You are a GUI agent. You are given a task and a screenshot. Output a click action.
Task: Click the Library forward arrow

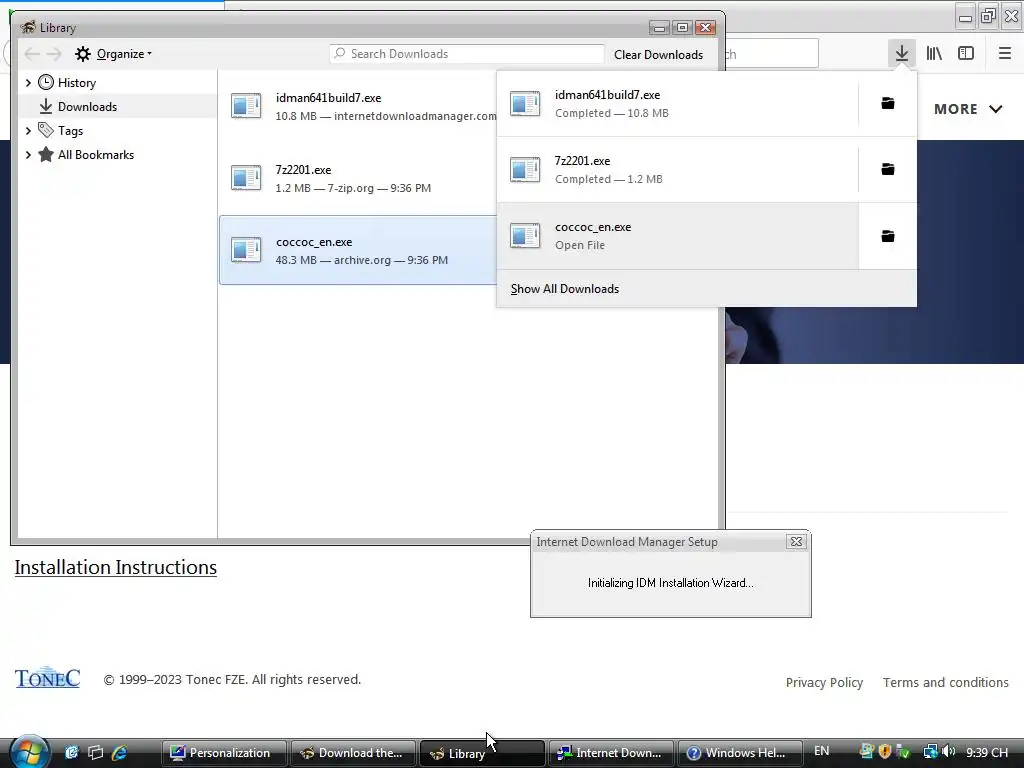point(54,54)
